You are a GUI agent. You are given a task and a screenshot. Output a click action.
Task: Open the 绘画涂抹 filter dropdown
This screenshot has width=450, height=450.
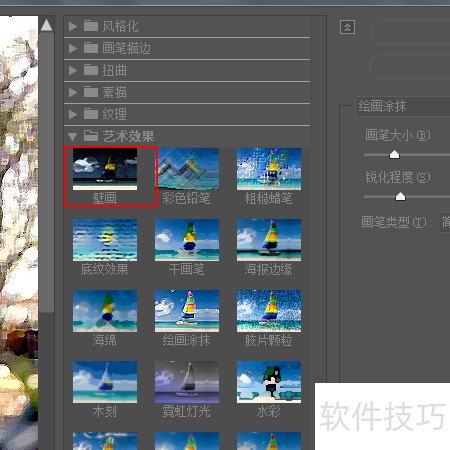403,107
